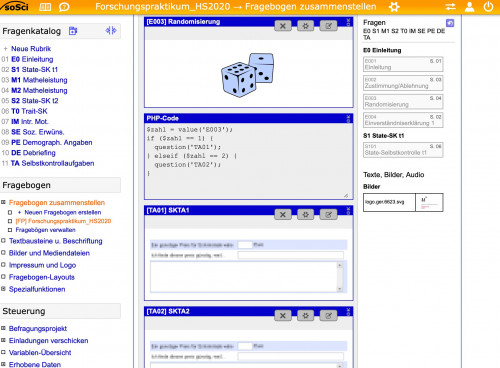Click the Neue Rubrik link
The width and height of the screenshot is (500, 368).
point(31,49)
